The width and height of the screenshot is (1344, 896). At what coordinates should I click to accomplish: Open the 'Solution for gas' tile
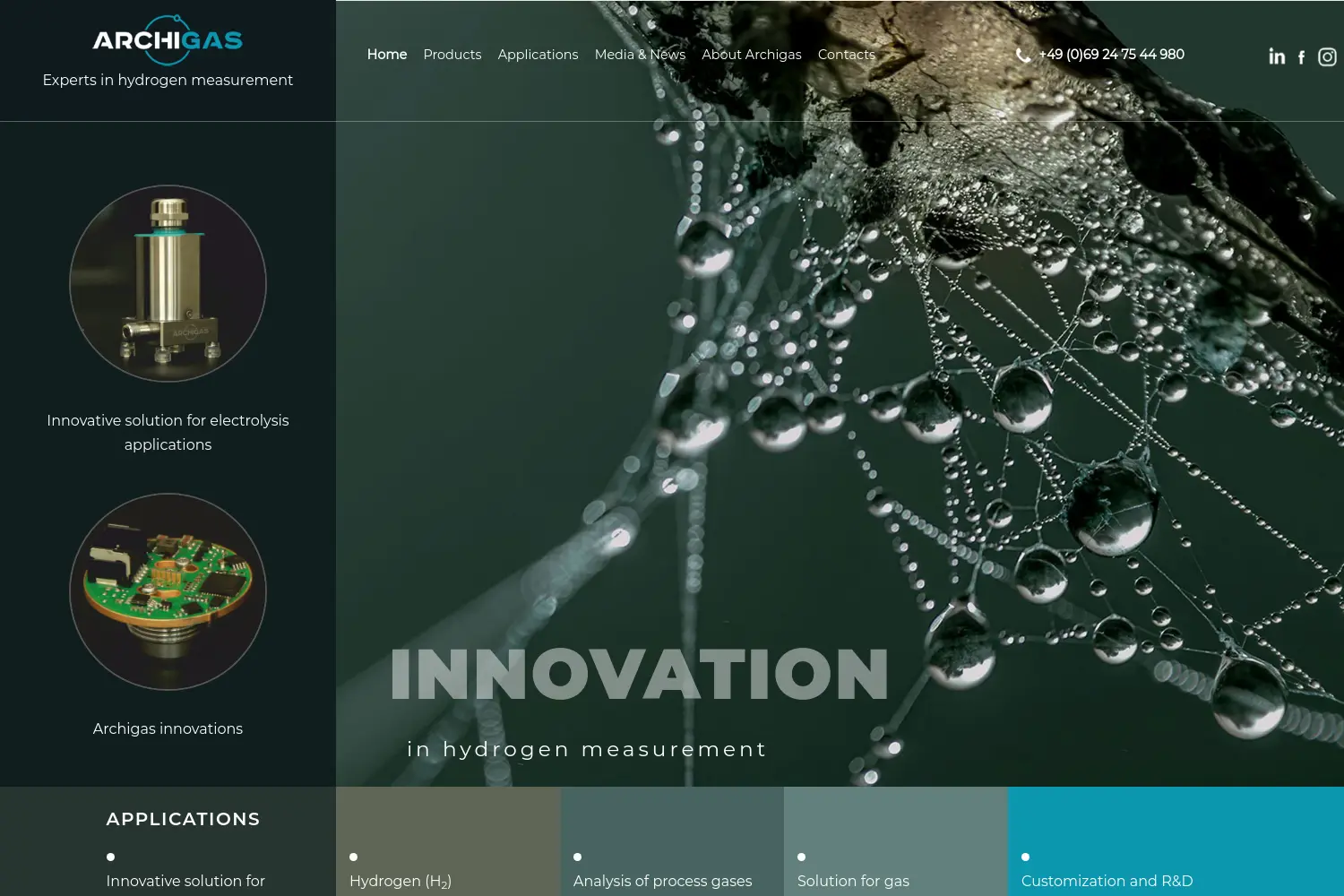coord(896,841)
